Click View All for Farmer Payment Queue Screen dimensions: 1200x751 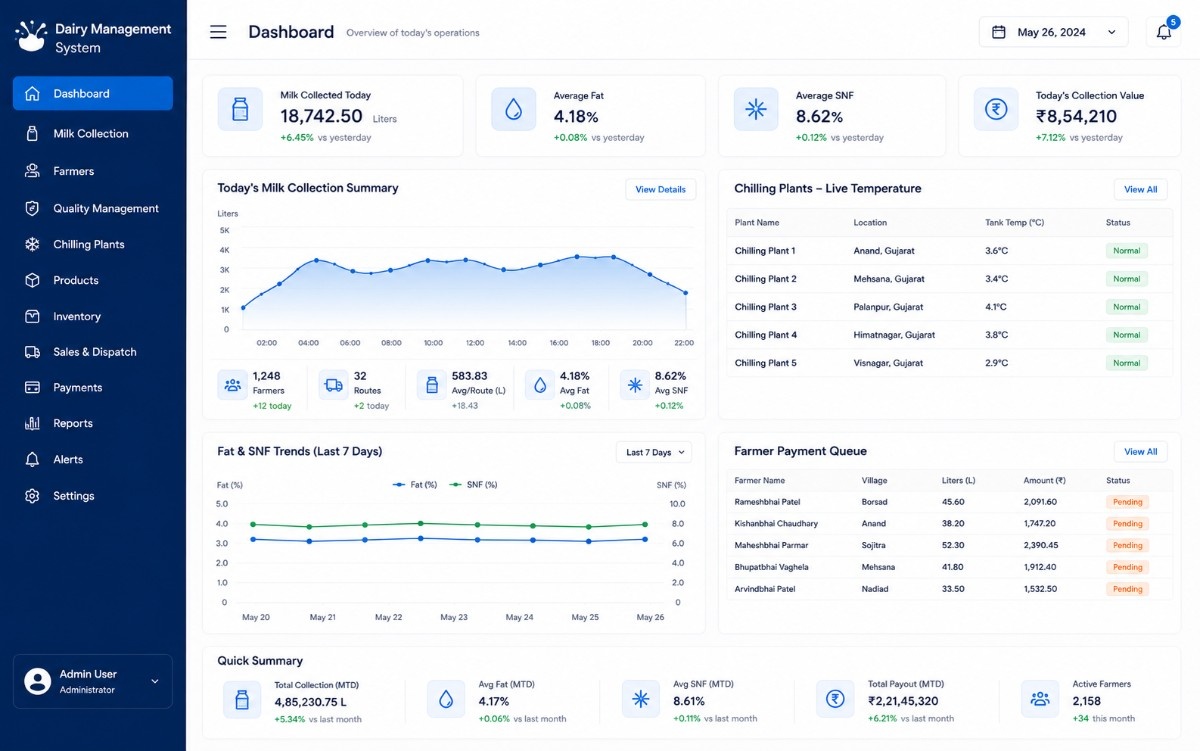pos(1140,452)
